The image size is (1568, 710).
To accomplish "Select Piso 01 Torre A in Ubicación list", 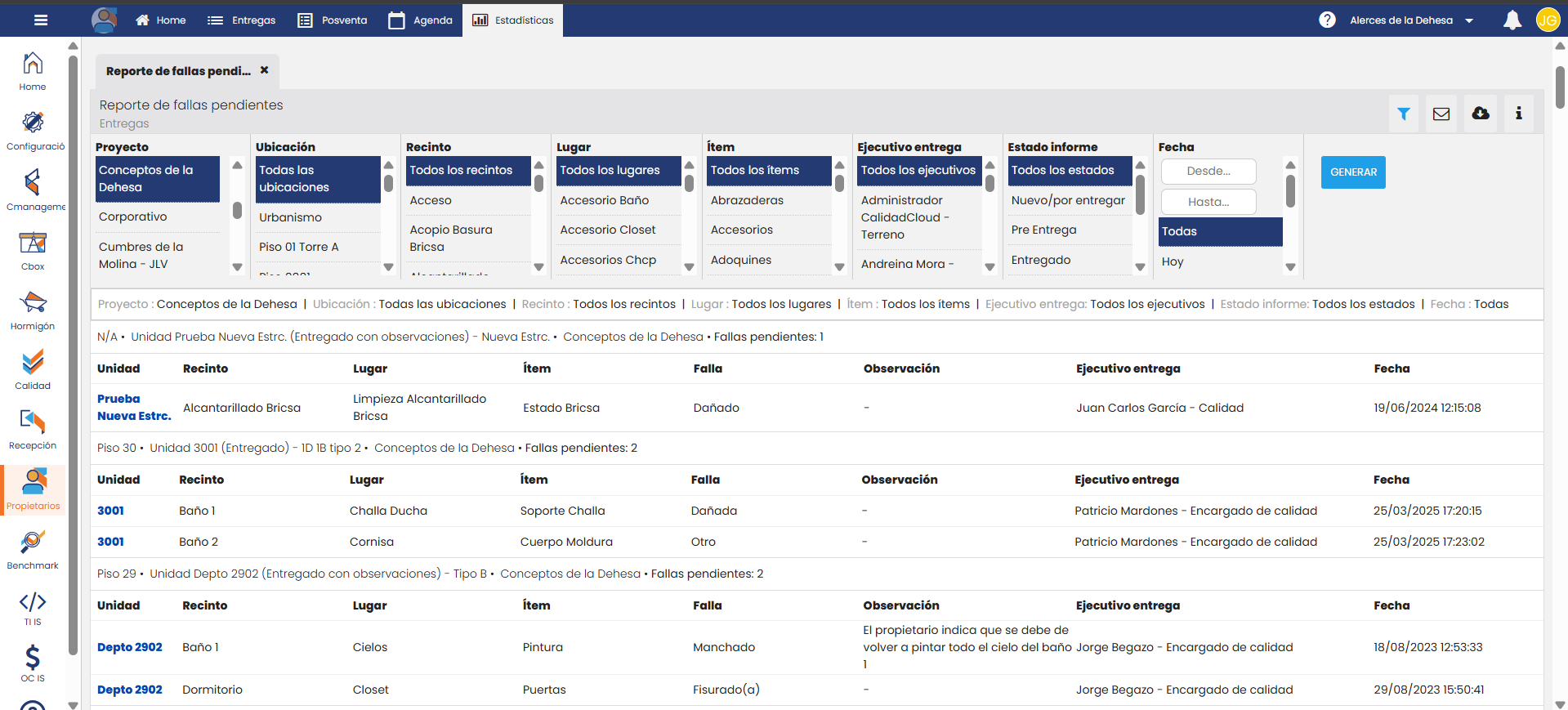I will [x=318, y=247].
